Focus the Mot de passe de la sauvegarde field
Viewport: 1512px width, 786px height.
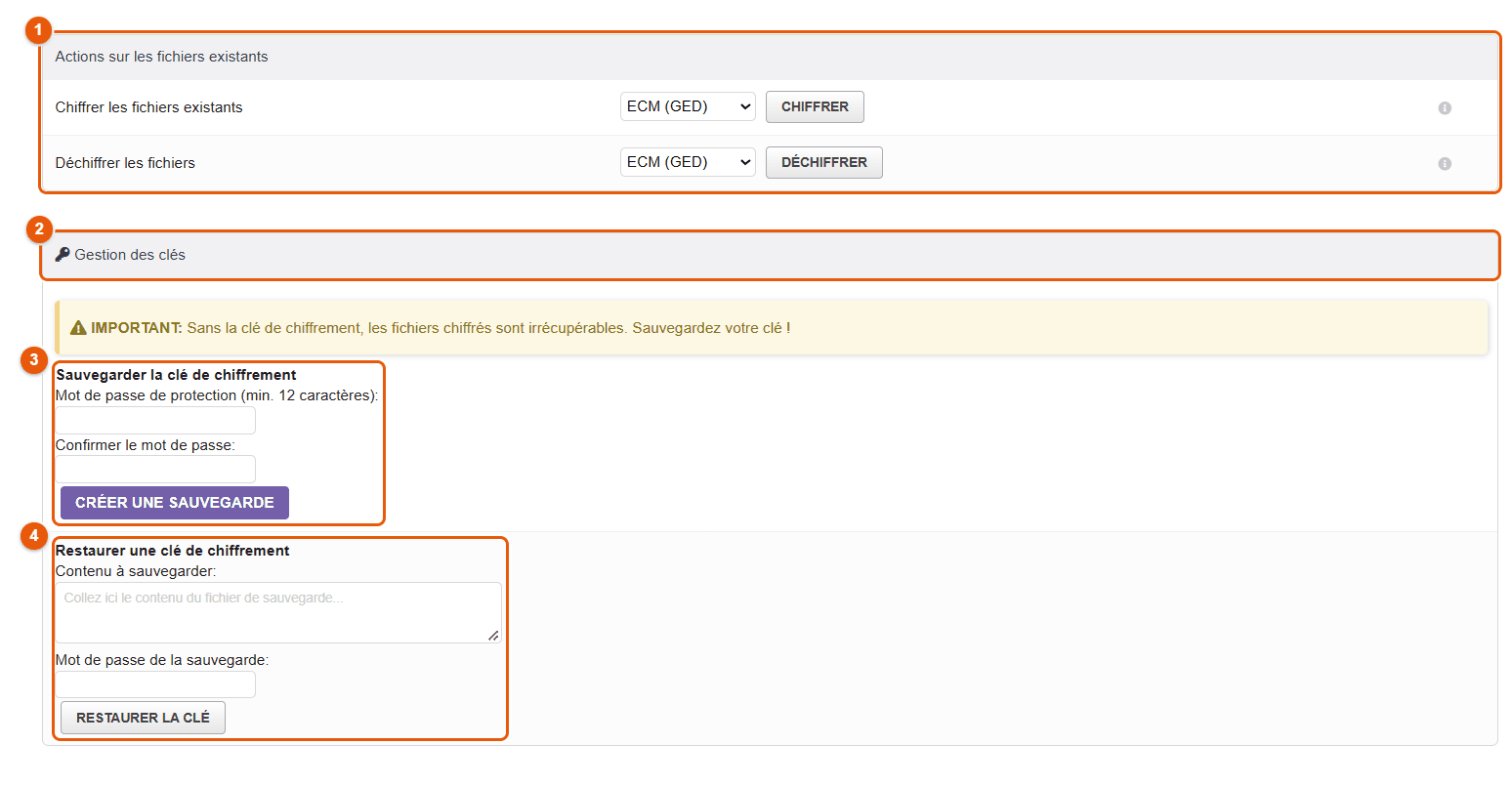pyautogui.click(x=155, y=684)
